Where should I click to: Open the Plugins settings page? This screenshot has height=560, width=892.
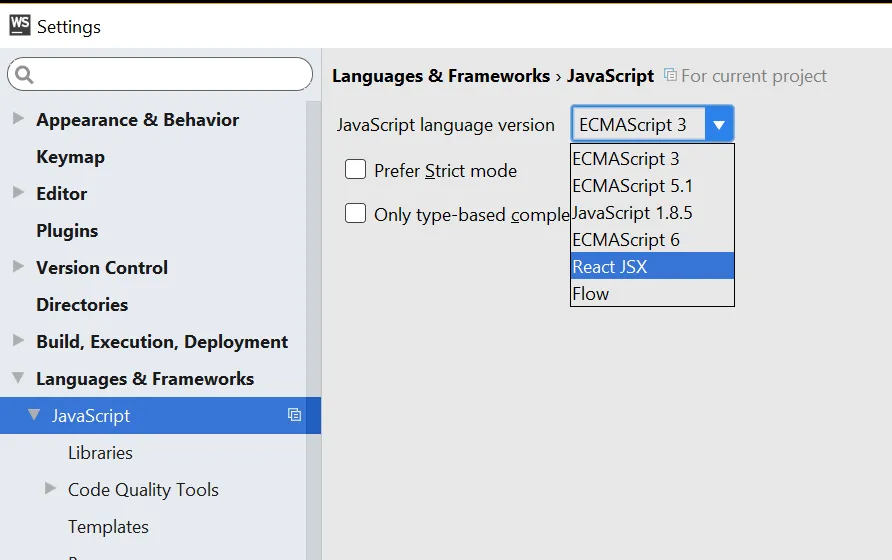point(67,231)
